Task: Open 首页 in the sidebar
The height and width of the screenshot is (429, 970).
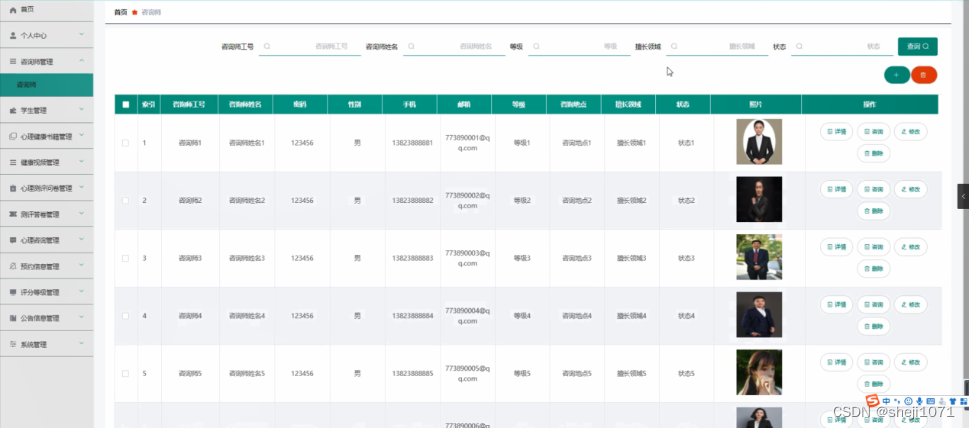Action: (46, 10)
